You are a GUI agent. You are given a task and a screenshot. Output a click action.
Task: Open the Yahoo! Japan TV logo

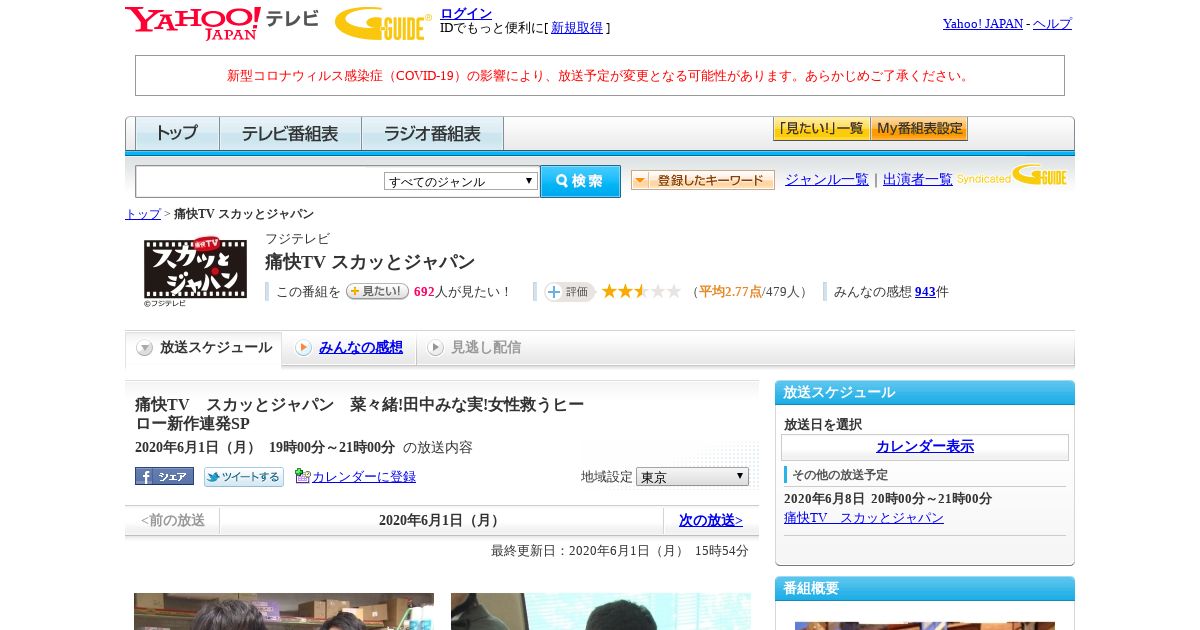click(222, 23)
